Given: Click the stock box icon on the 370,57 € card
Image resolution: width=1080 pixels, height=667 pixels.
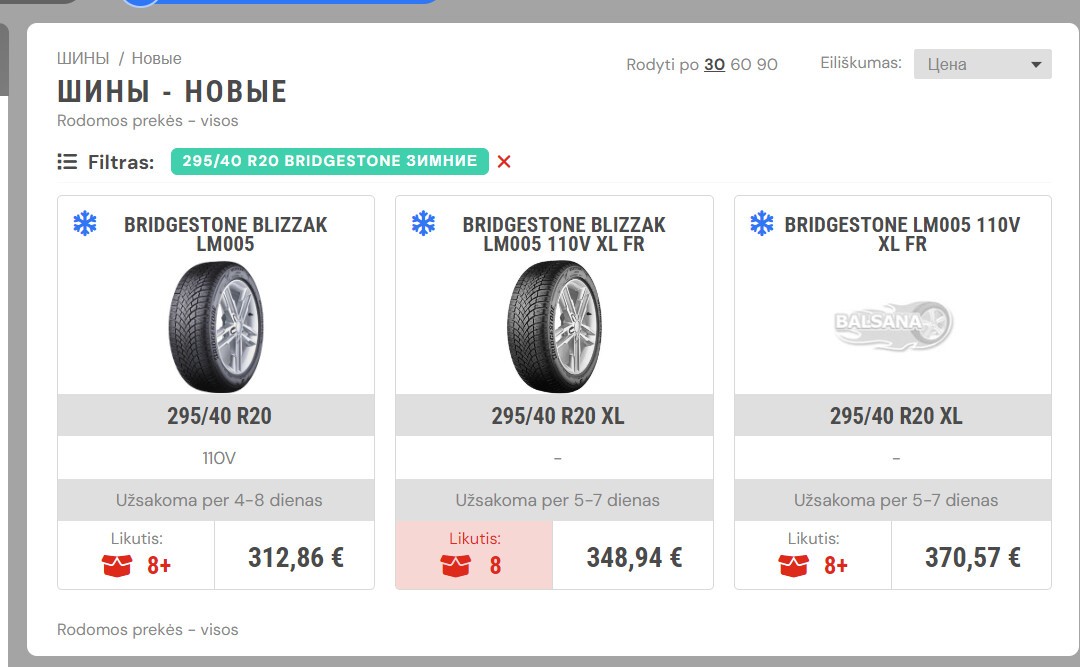Looking at the screenshot, I should coord(793,566).
